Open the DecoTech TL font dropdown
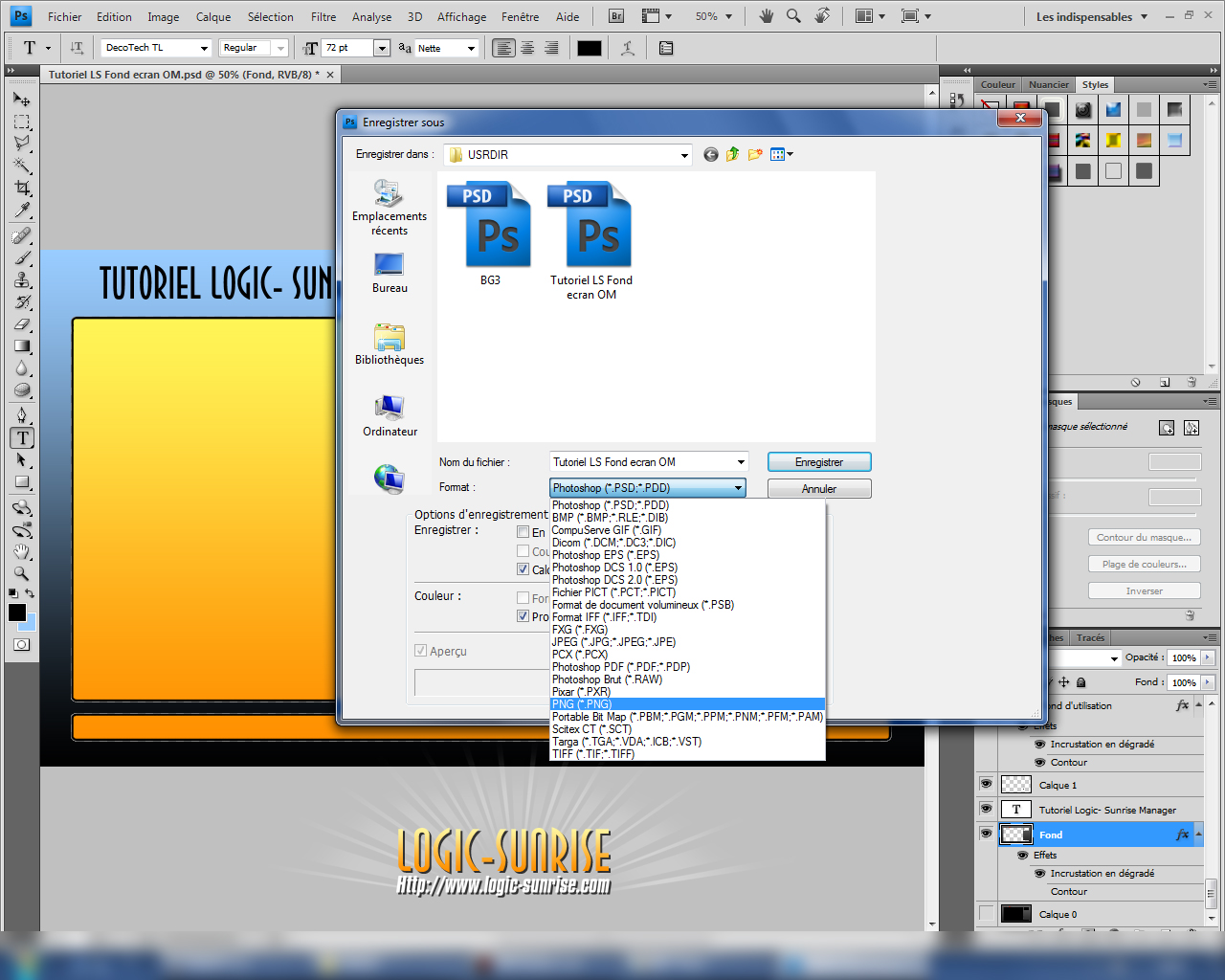Screen dimensions: 1225x980 click(204, 48)
